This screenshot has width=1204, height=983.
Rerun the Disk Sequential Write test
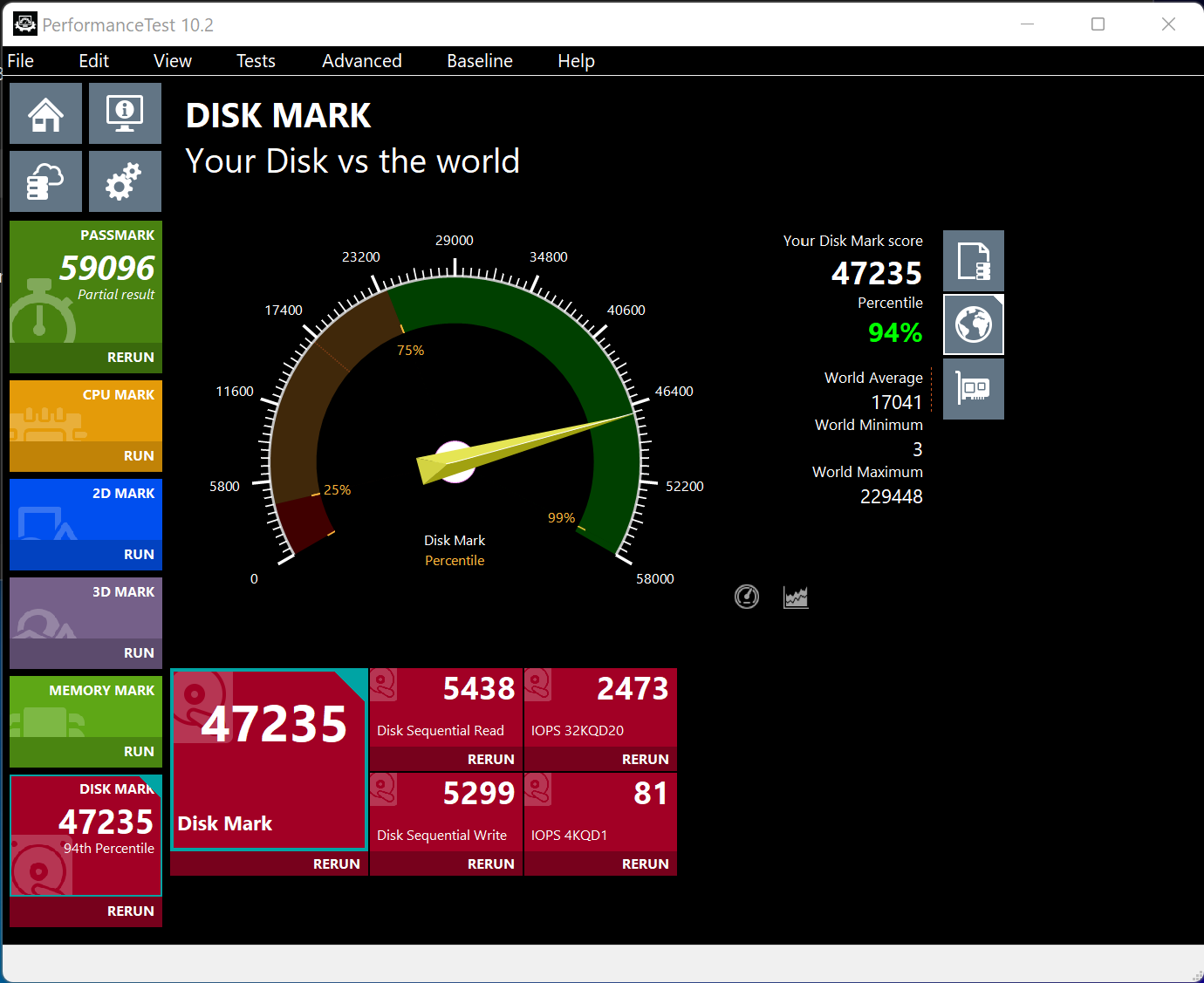490,864
